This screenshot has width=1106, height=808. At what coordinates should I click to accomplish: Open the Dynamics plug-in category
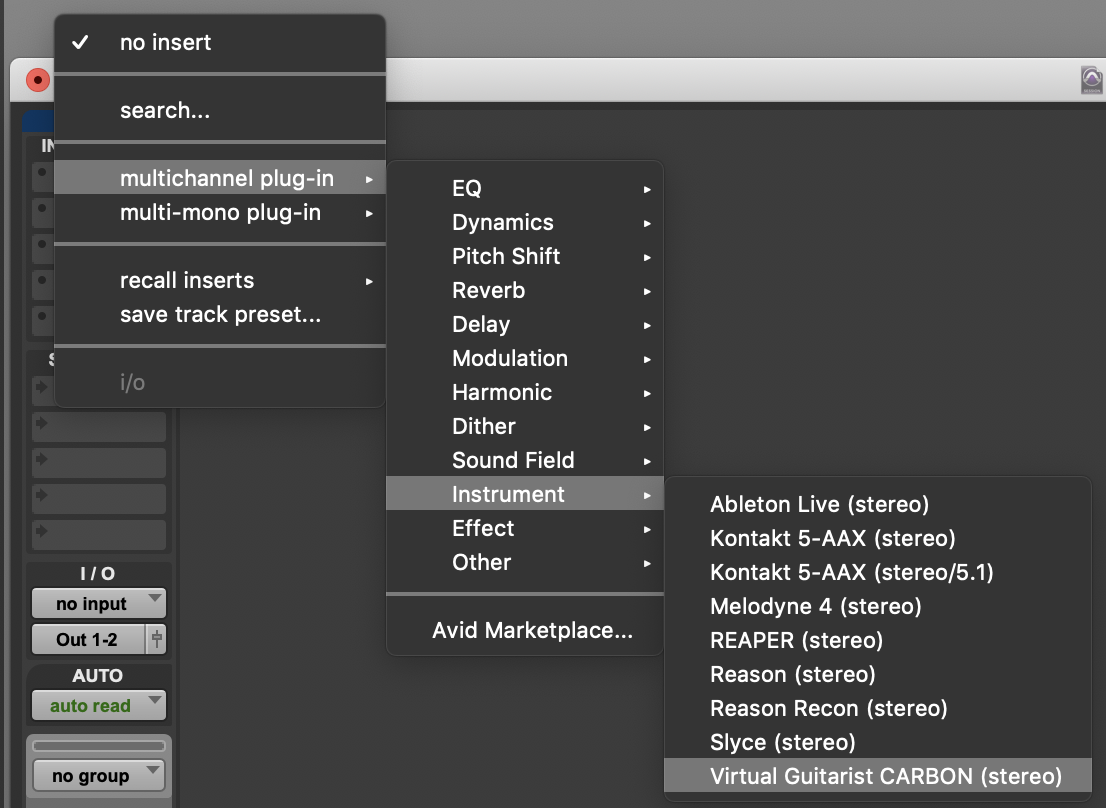525,222
